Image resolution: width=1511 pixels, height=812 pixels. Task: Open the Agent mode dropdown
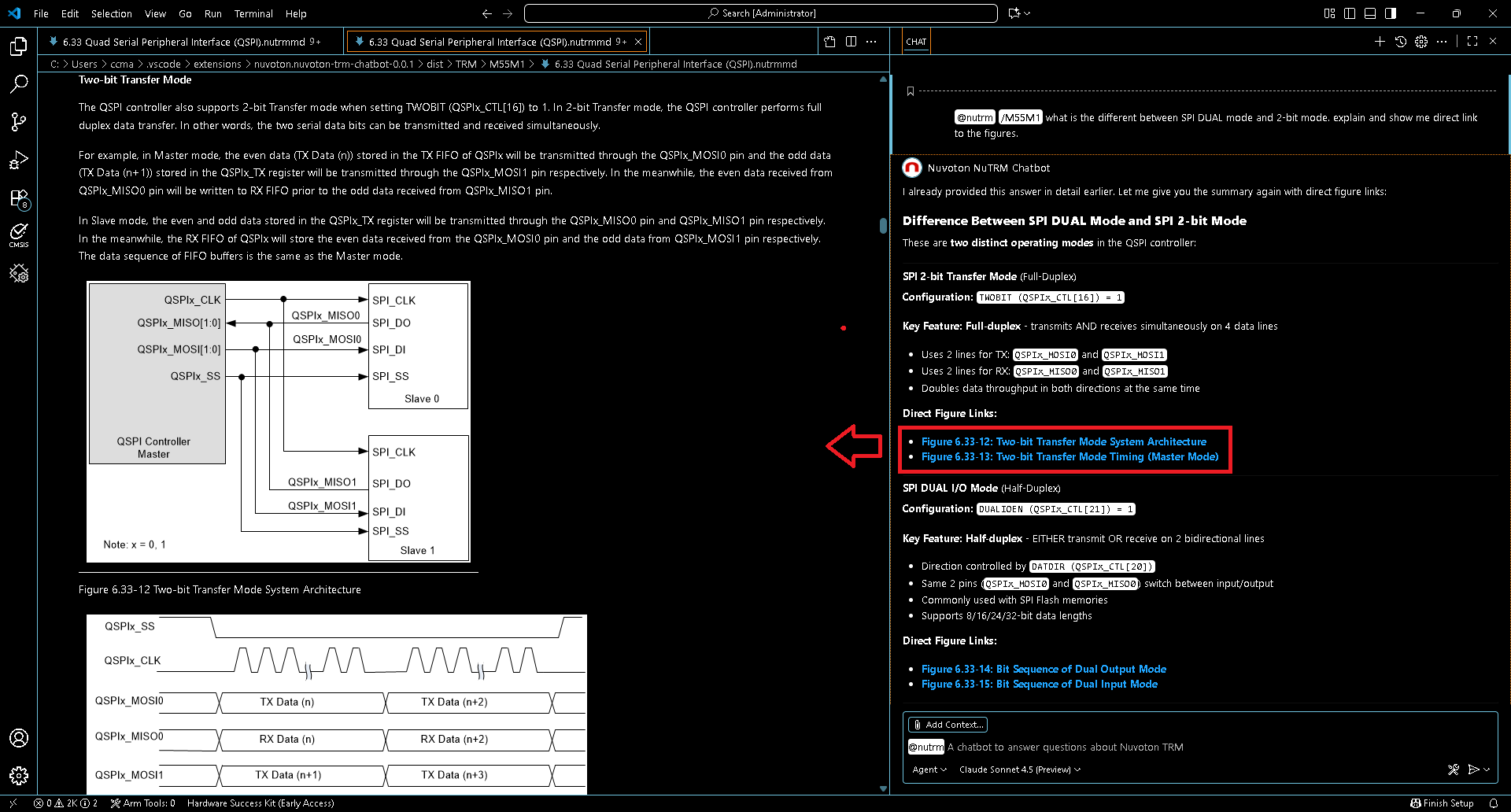(929, 770)
